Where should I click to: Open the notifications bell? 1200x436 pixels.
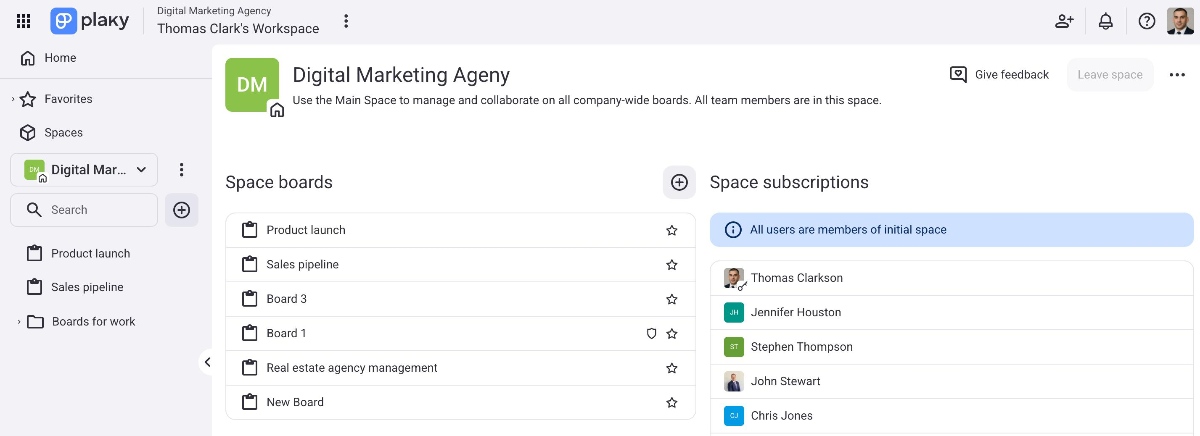pos(1106,21)
